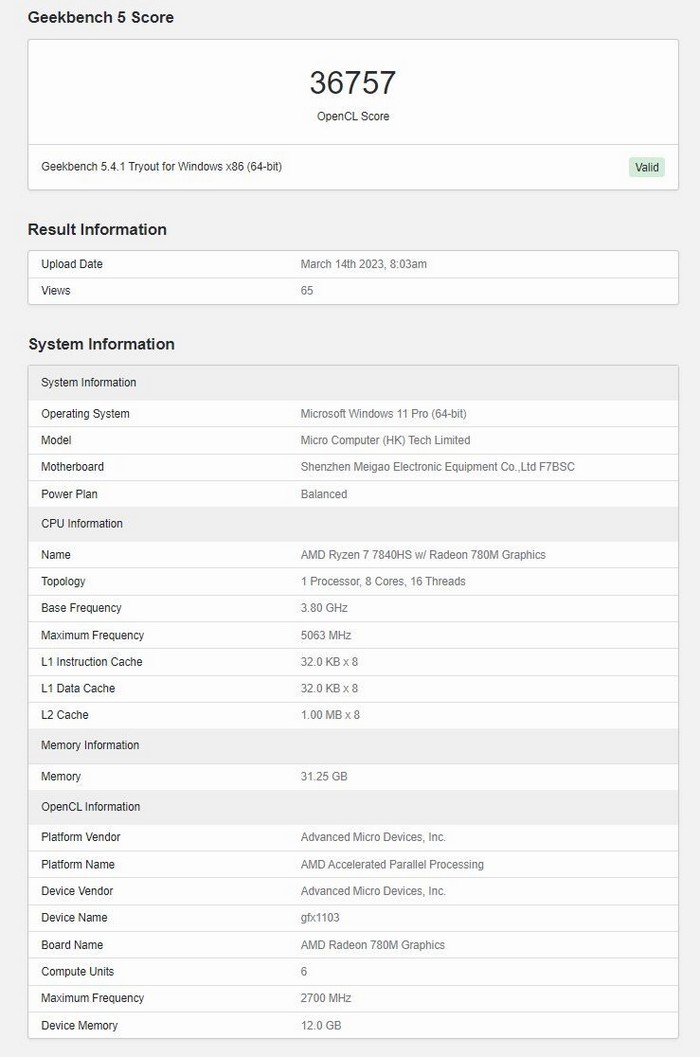Screen dimensions: 700x1057
Task: Click the Result Information heading
Action: [97, 229]
